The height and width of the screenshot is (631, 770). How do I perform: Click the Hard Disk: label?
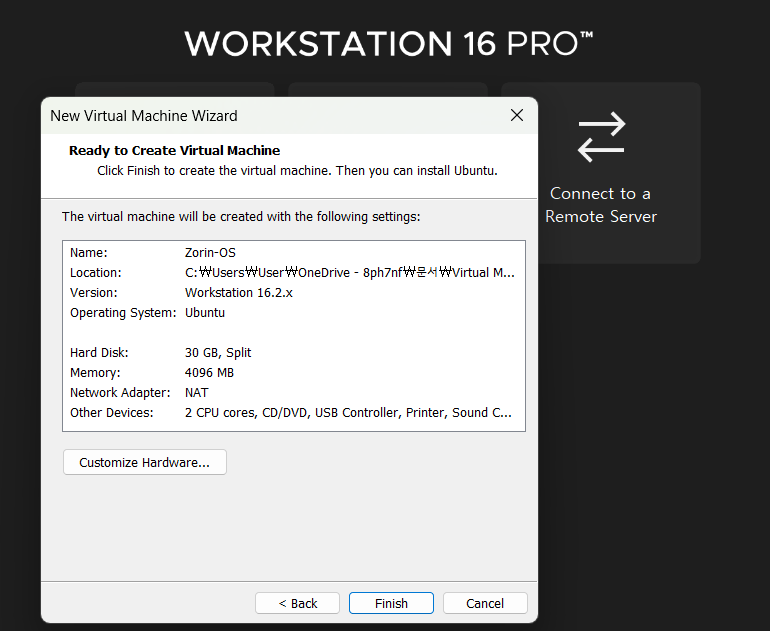99,353
